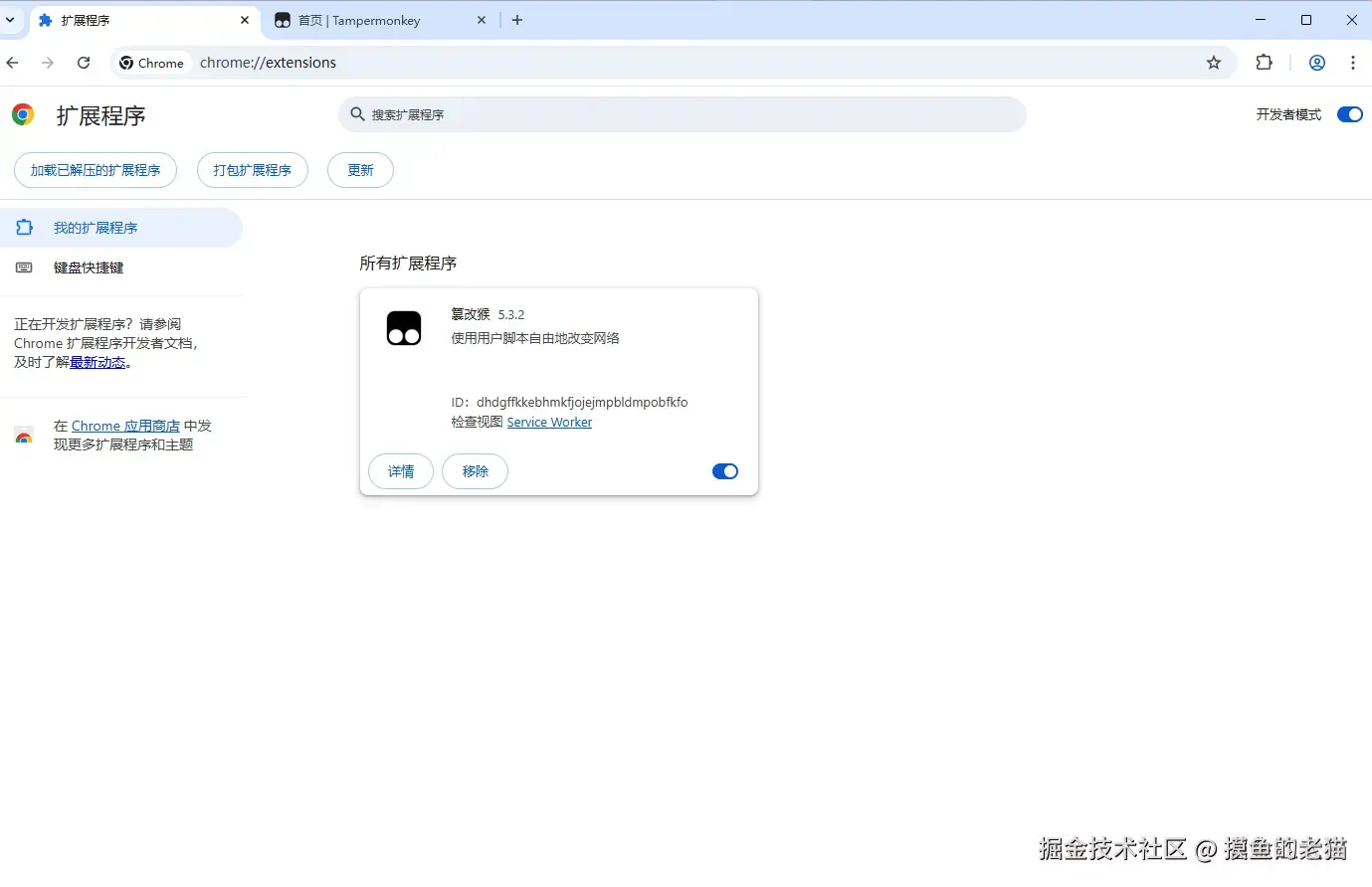Click 加载已解压的扩展程序 button
This screenshot has height=887, width=1372.
tap(96, 170)
